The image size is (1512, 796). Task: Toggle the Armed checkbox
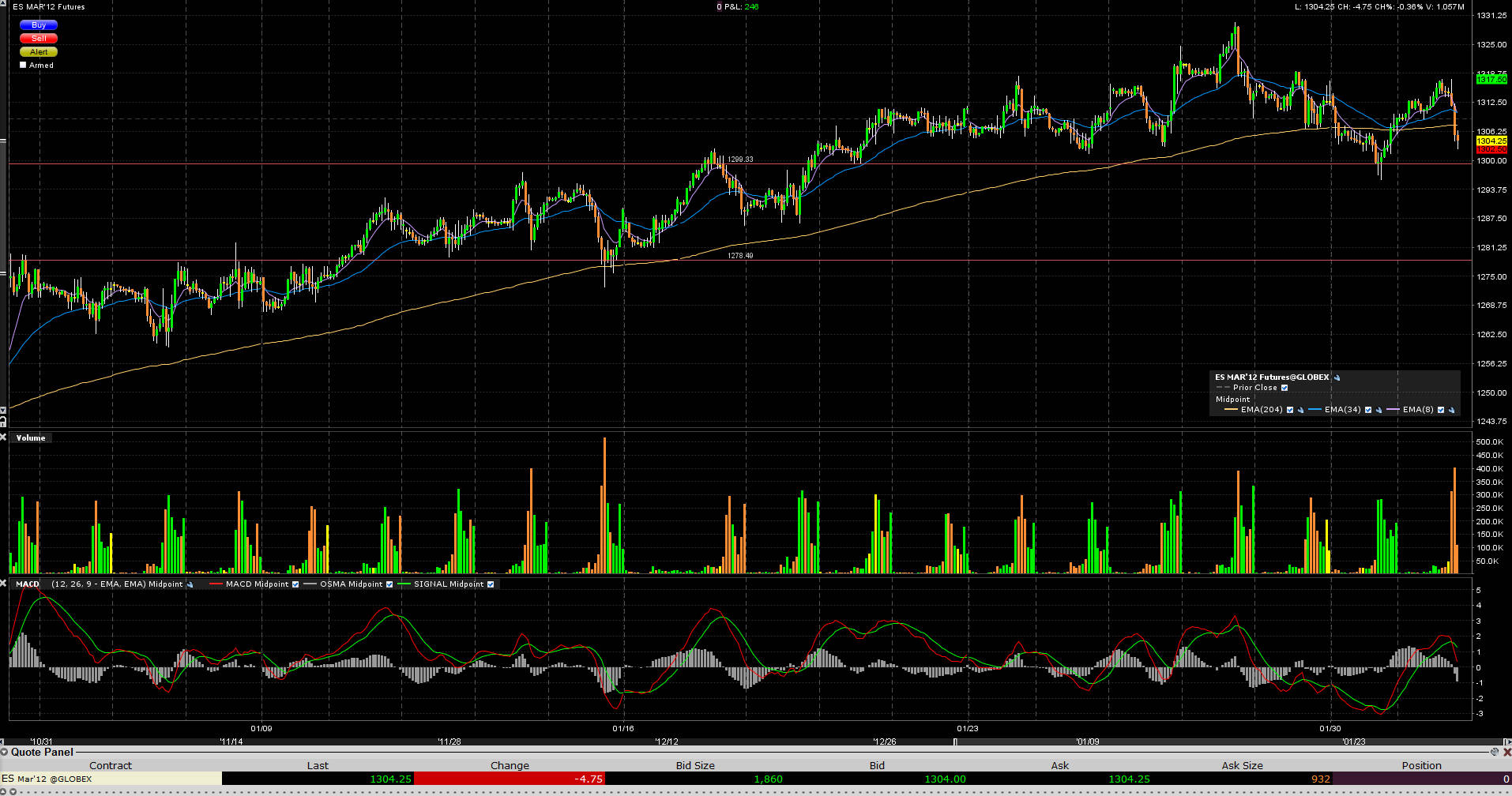23,65
